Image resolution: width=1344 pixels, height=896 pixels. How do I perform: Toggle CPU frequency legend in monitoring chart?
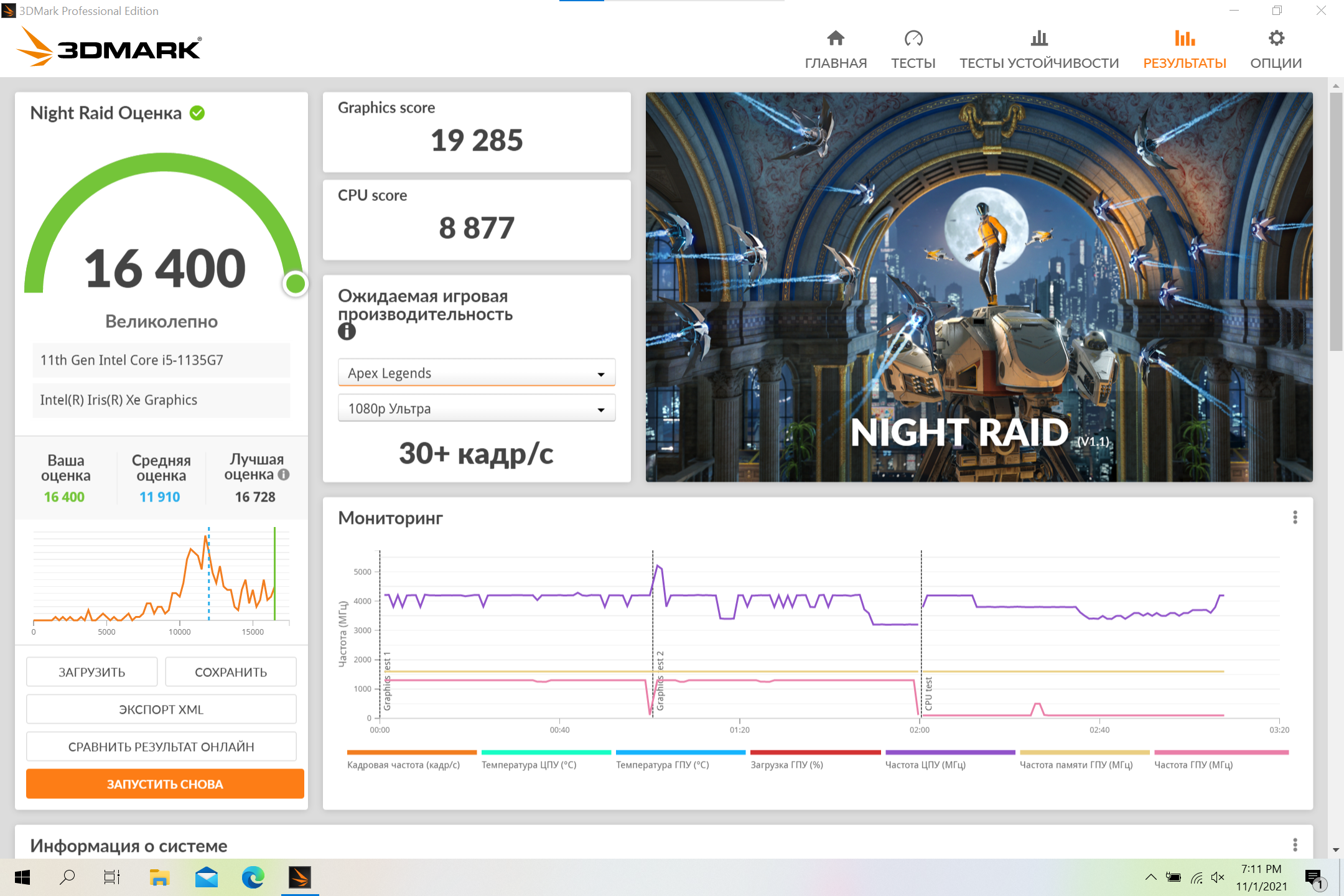tap(925, 765)
